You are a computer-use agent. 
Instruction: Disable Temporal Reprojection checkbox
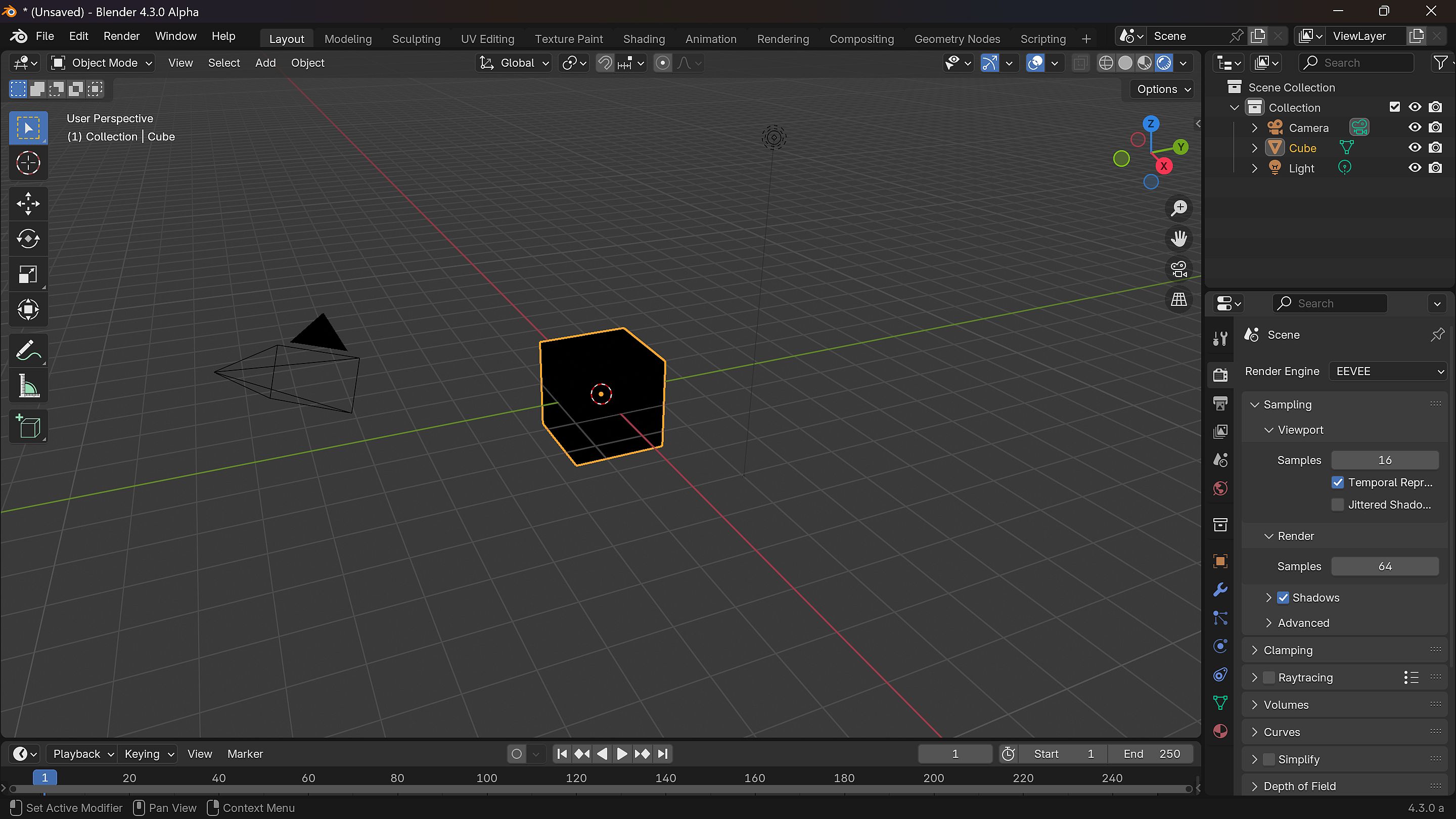click(x=1337, y=483)
